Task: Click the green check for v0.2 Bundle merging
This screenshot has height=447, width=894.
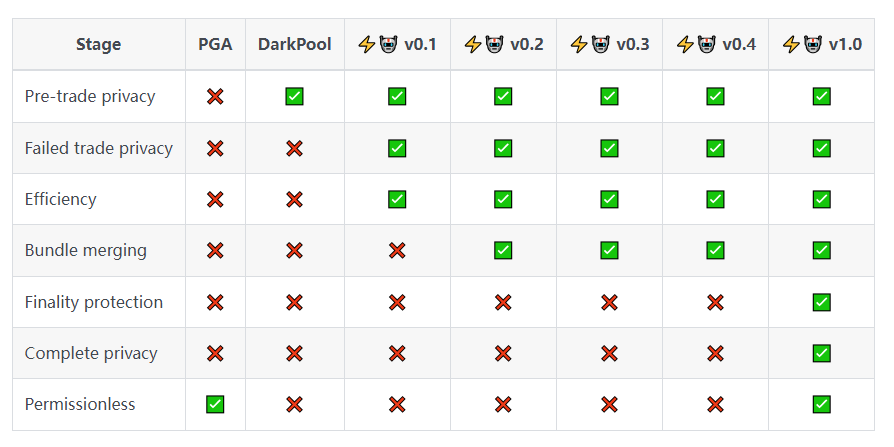Action: (503, 250)
